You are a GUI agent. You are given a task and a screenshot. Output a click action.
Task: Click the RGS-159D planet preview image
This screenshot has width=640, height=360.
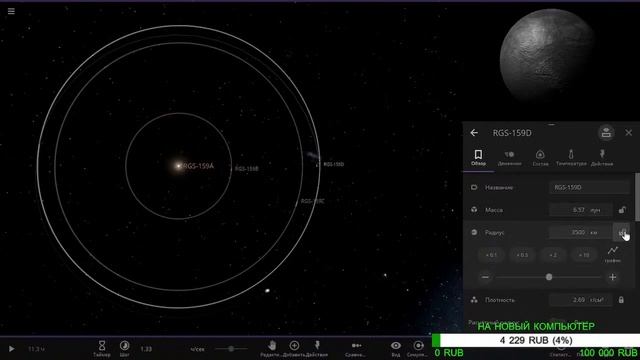point(547,55)
